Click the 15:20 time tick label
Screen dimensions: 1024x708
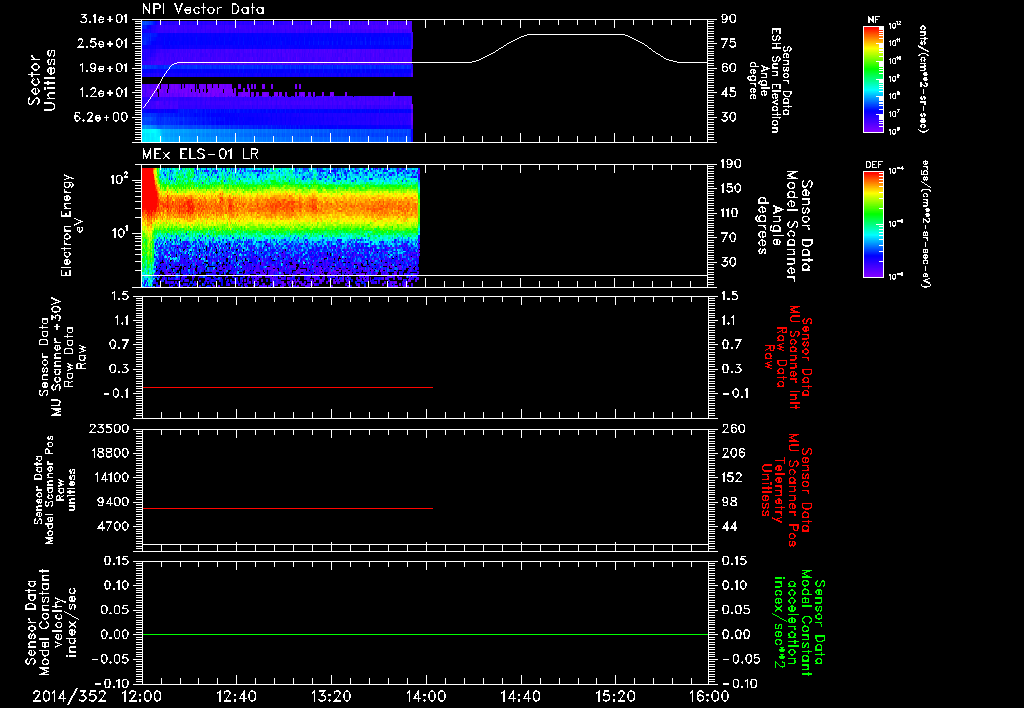(615, 696)
